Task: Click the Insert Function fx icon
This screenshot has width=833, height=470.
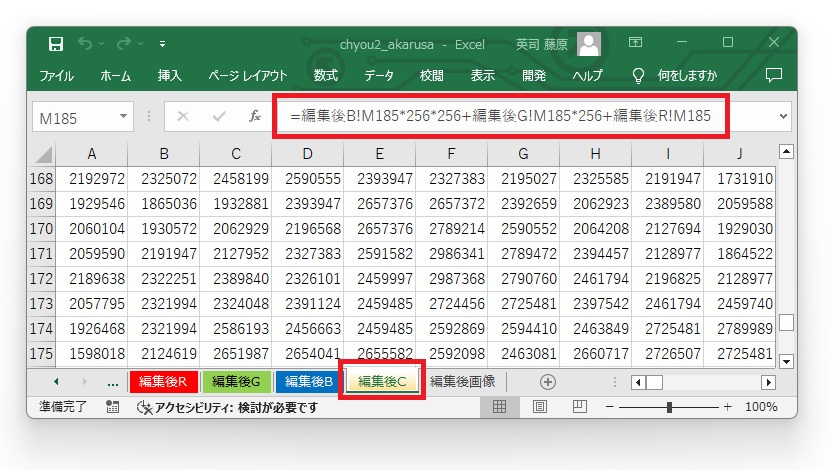Action: pyautogui.click(x=254, y=116)
